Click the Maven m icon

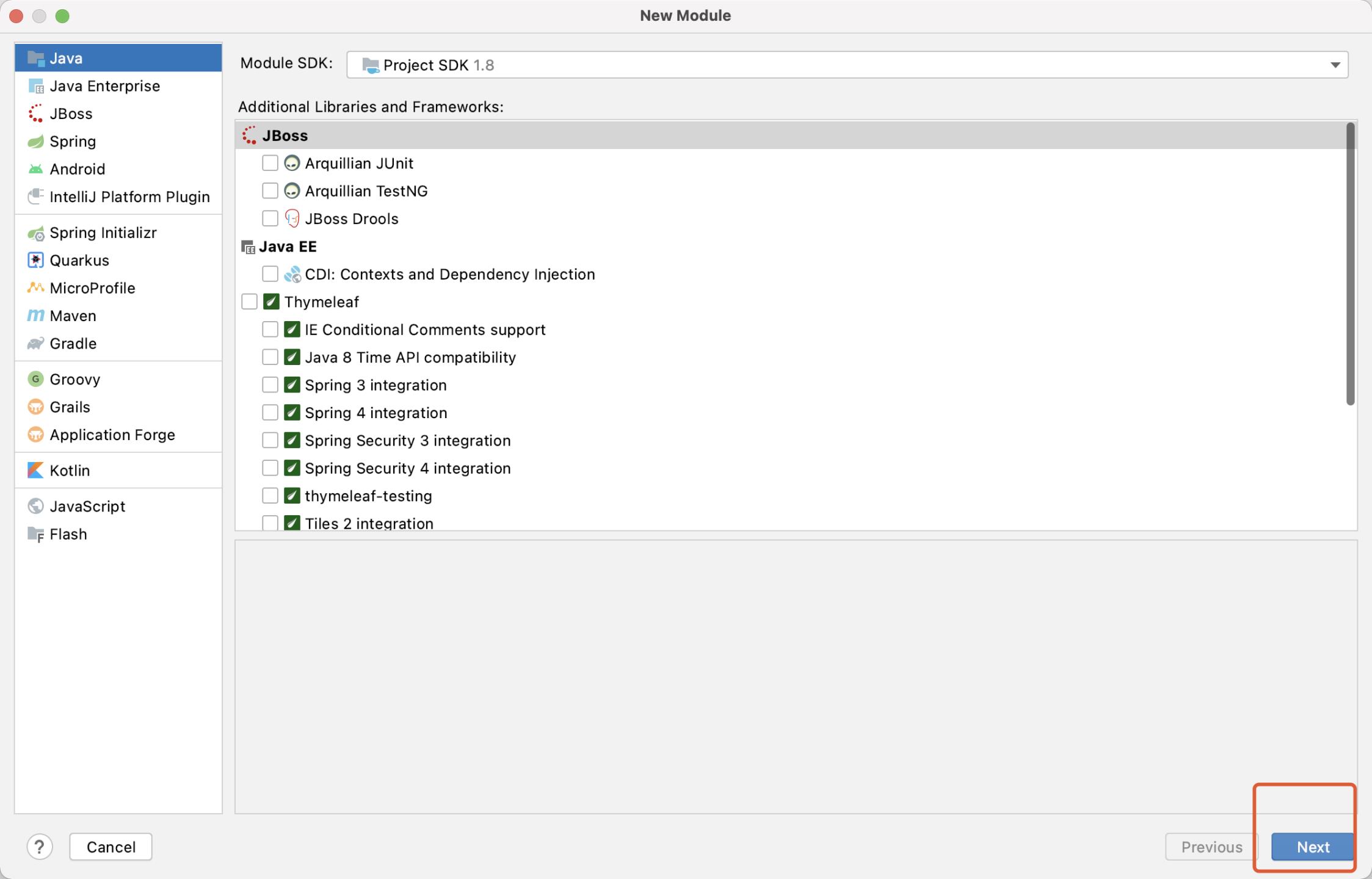click(36, 316)
